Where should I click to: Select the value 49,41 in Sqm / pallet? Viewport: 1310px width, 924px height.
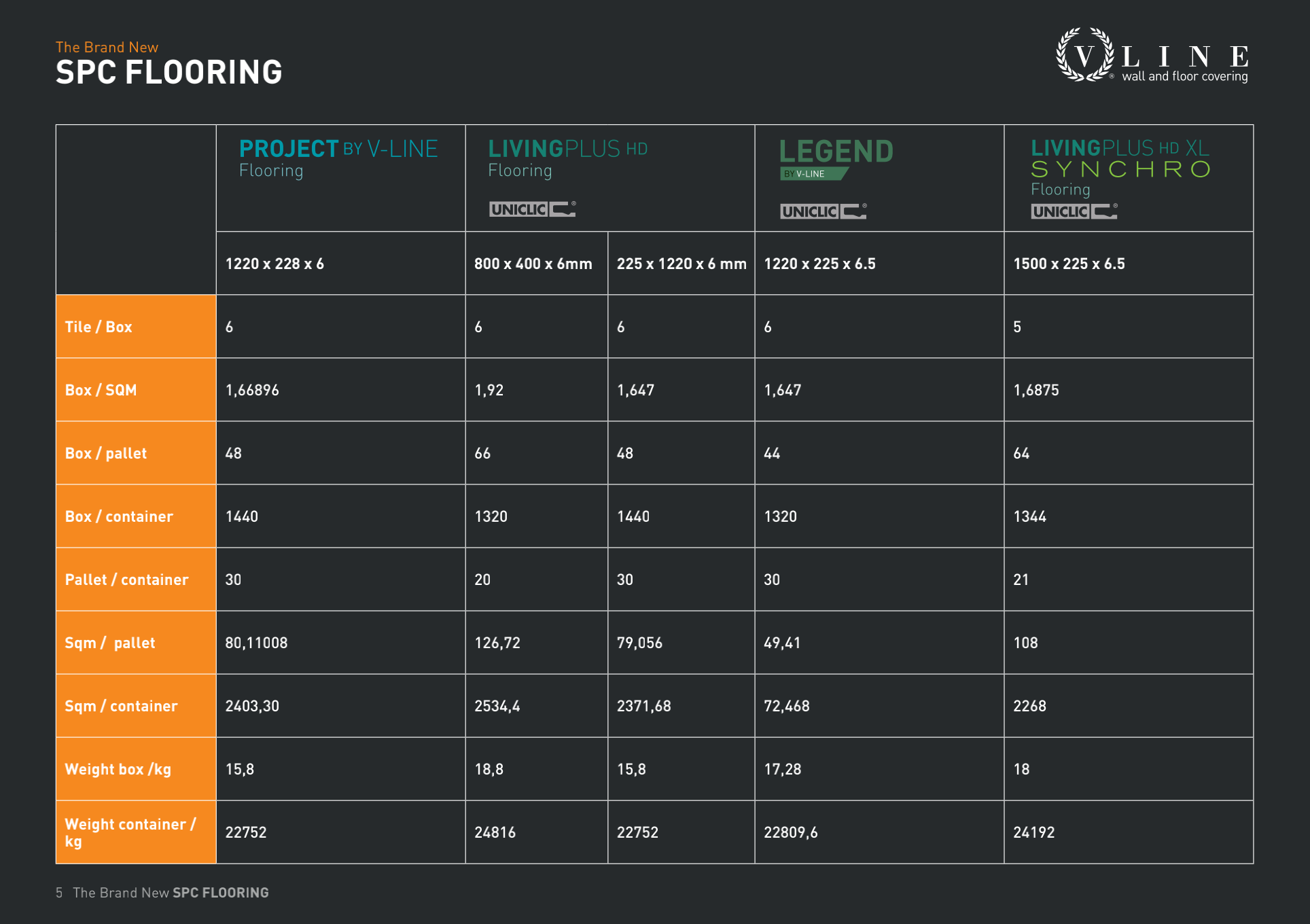point(782,643)
